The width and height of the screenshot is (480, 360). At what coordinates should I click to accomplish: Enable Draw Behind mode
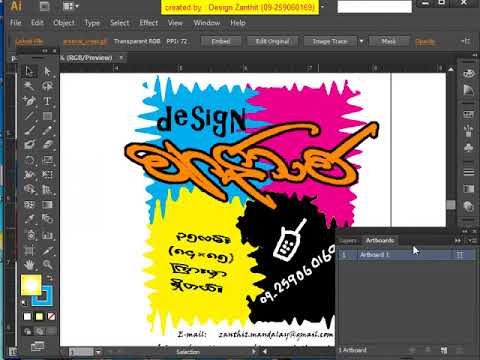pyautogui.click(x=39, y=331)
